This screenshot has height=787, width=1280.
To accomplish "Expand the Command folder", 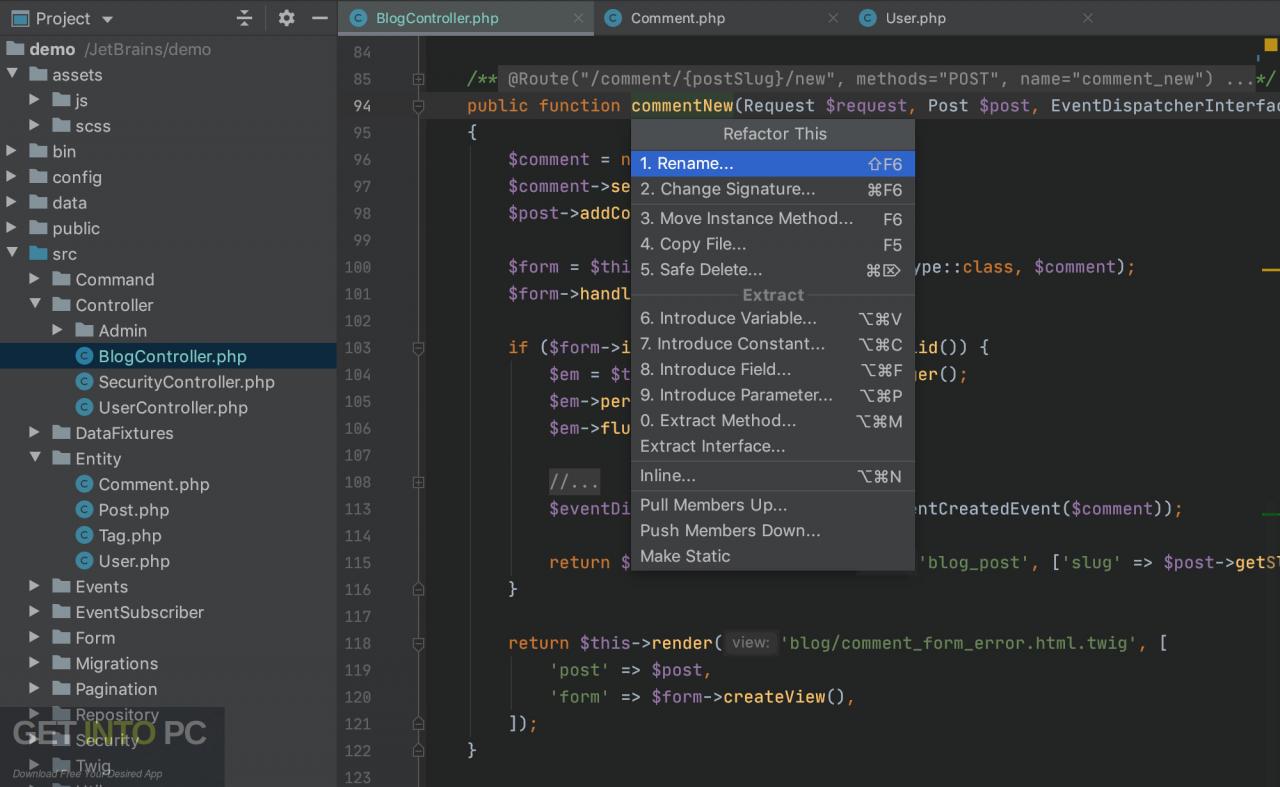I will pyautogui.click(x=35, y=279).
